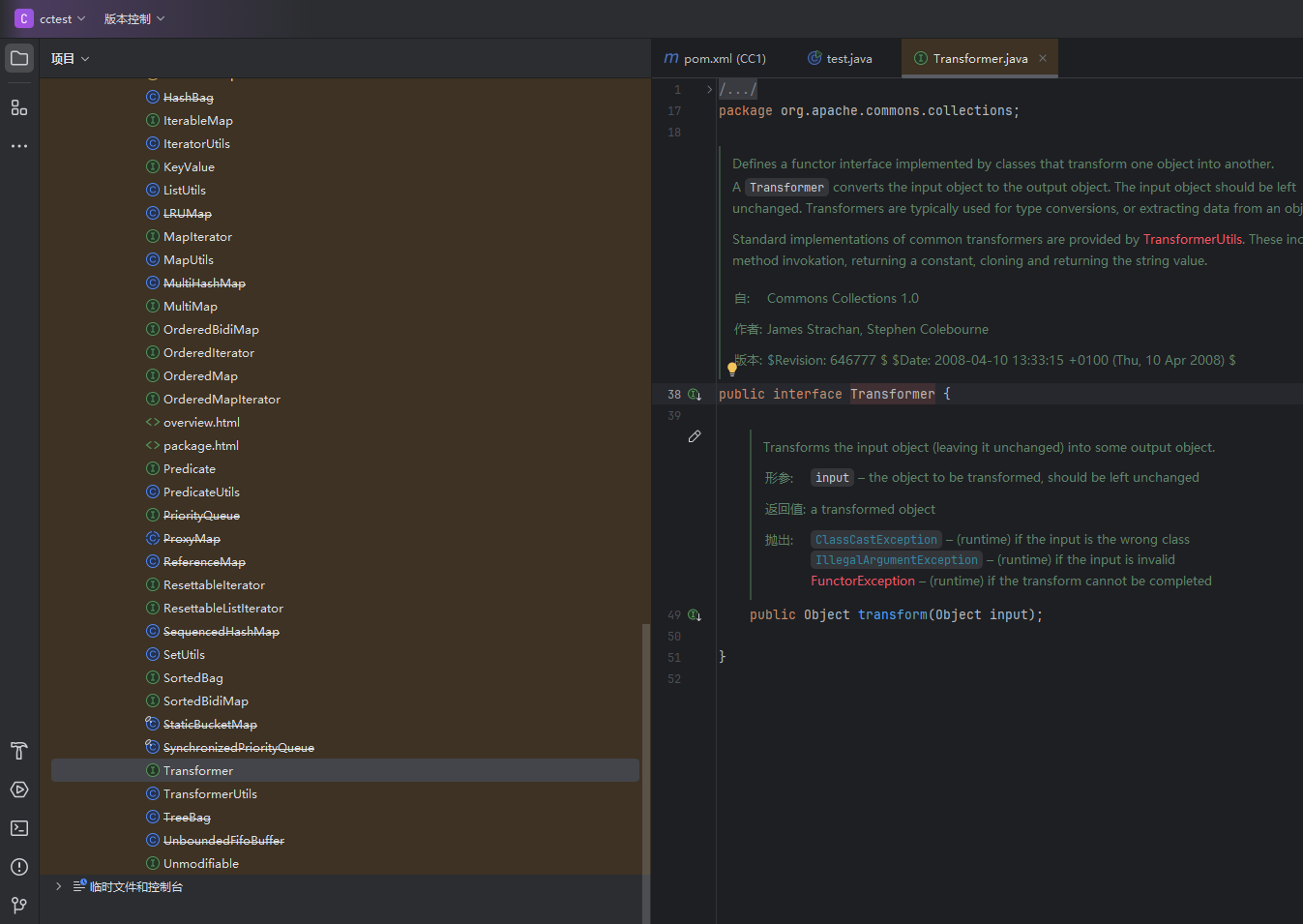Show the Problems tool window
Viewport: 1303px width, 924px height.
[19, 867]
